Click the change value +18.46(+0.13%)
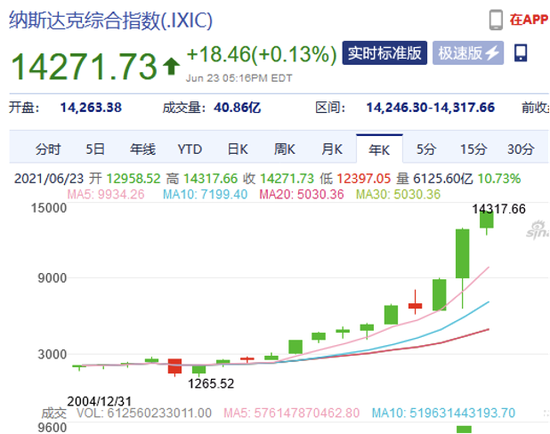550x434 pixels. (262, 54)
